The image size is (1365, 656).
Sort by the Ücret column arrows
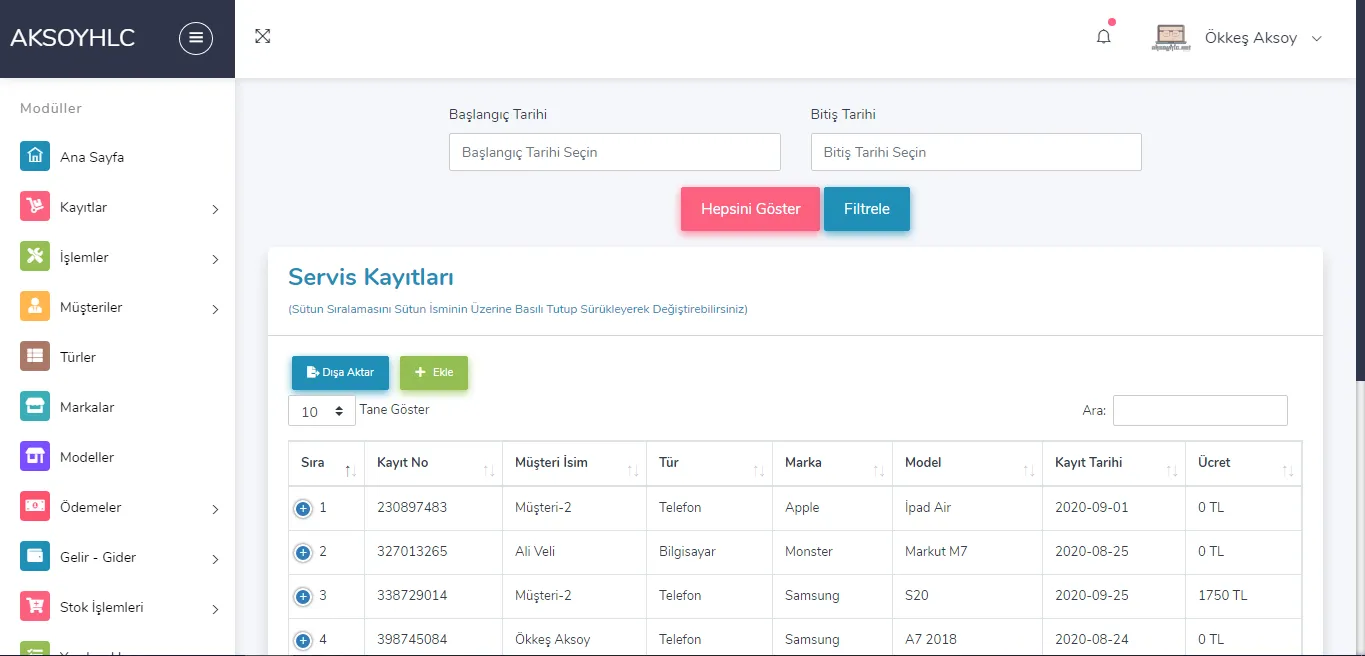point(1288,470)
